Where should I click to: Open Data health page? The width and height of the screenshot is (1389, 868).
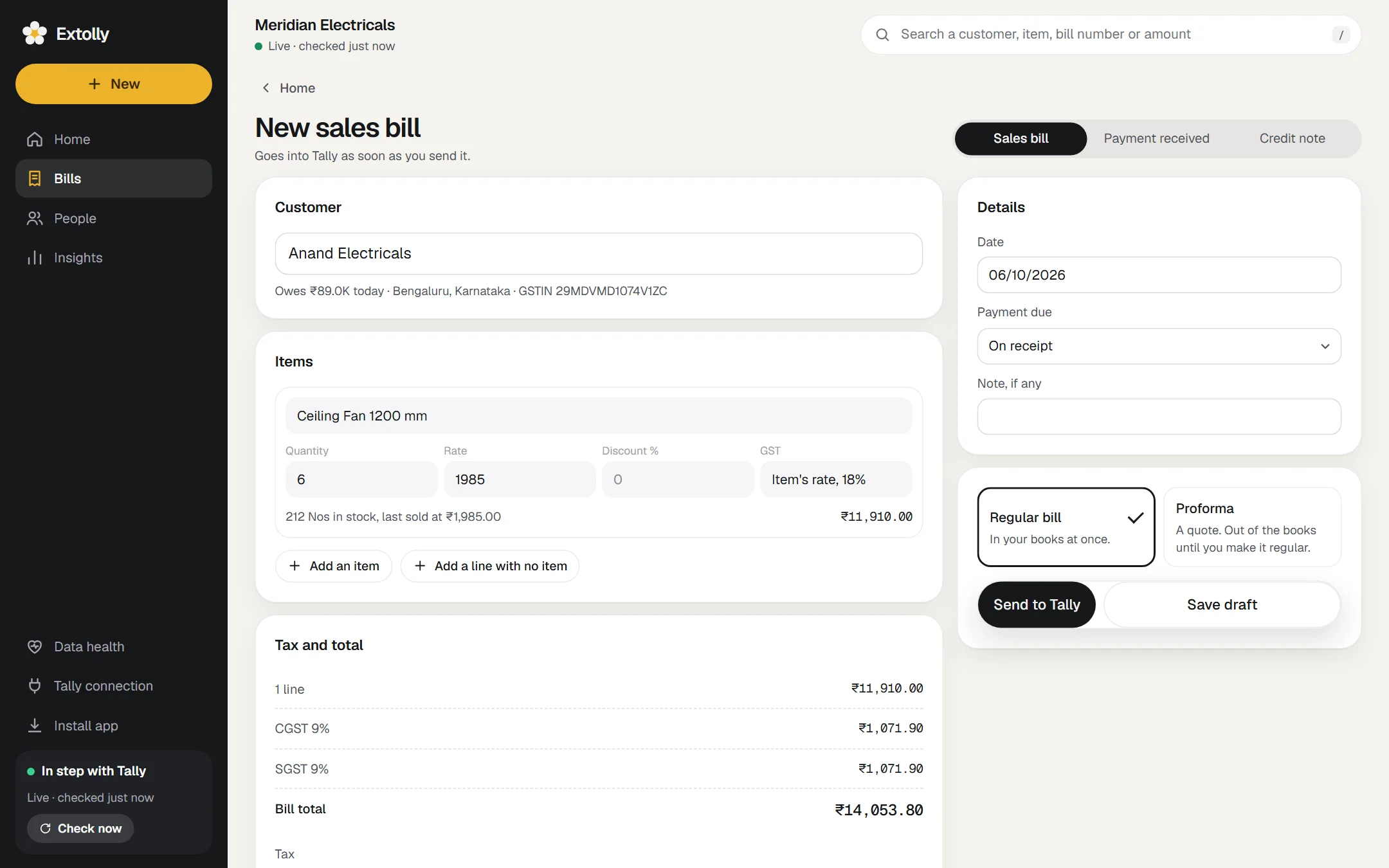tap(114, 646)
